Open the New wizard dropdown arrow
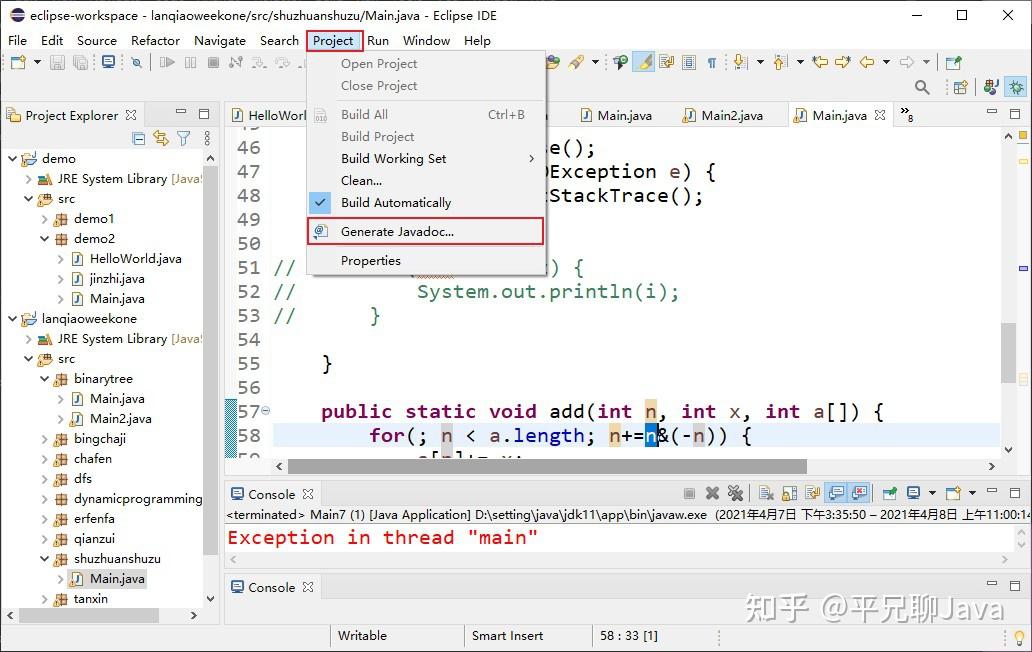Screen dimensions: 1032x652 tap(37, 62)
